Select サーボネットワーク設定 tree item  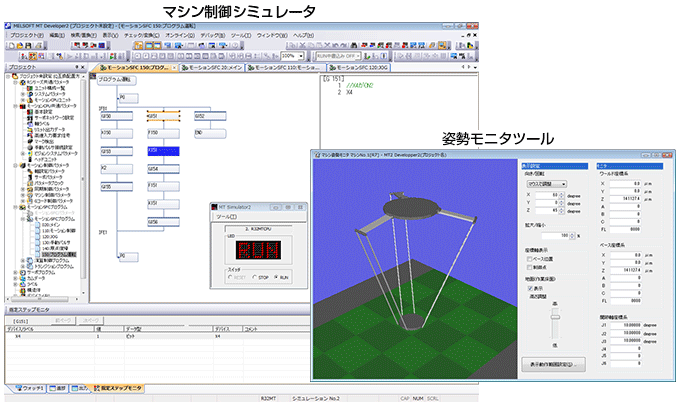point(54,118)
